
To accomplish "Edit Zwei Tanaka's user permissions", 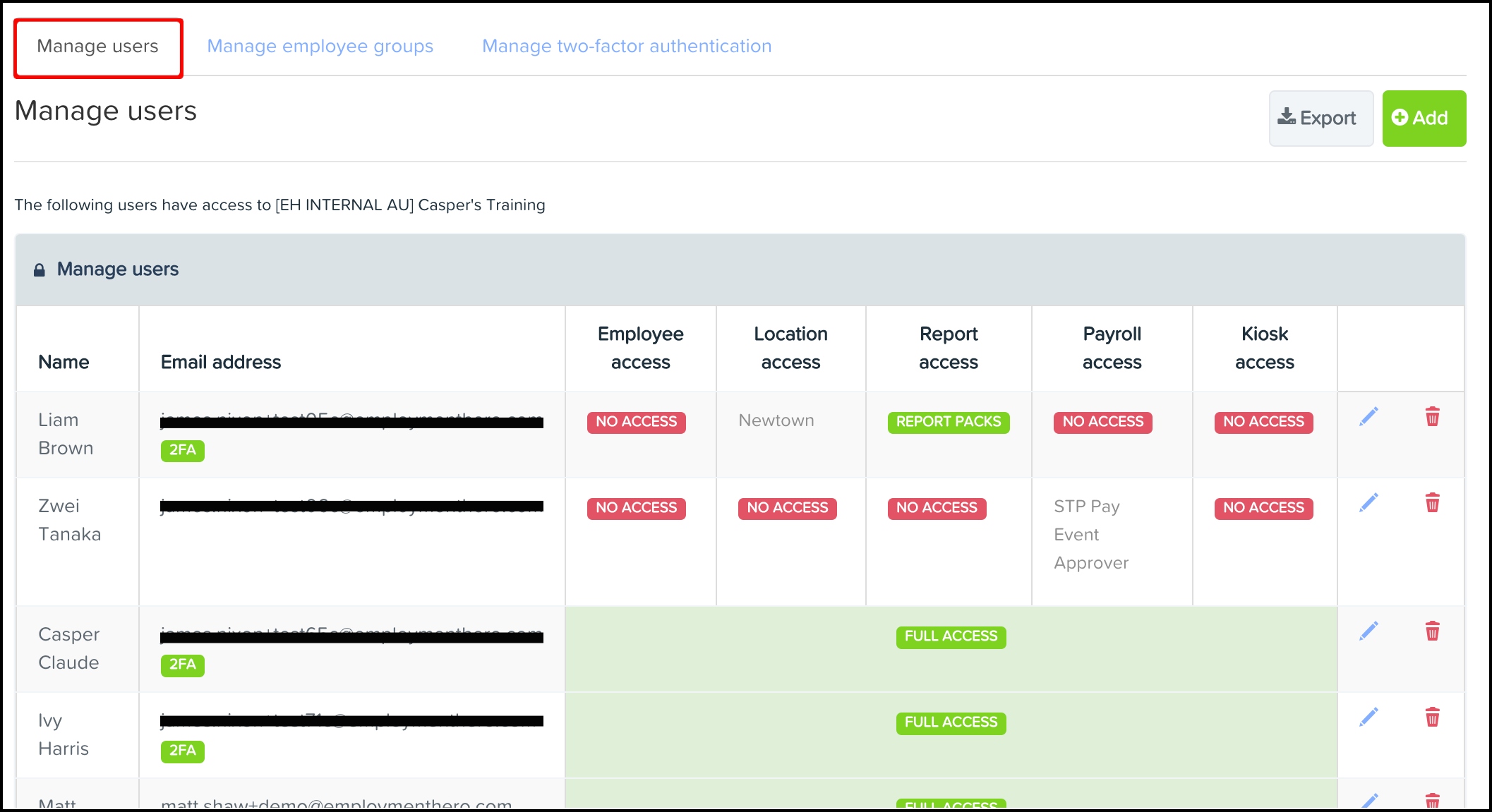I will tap(1368, 503).
